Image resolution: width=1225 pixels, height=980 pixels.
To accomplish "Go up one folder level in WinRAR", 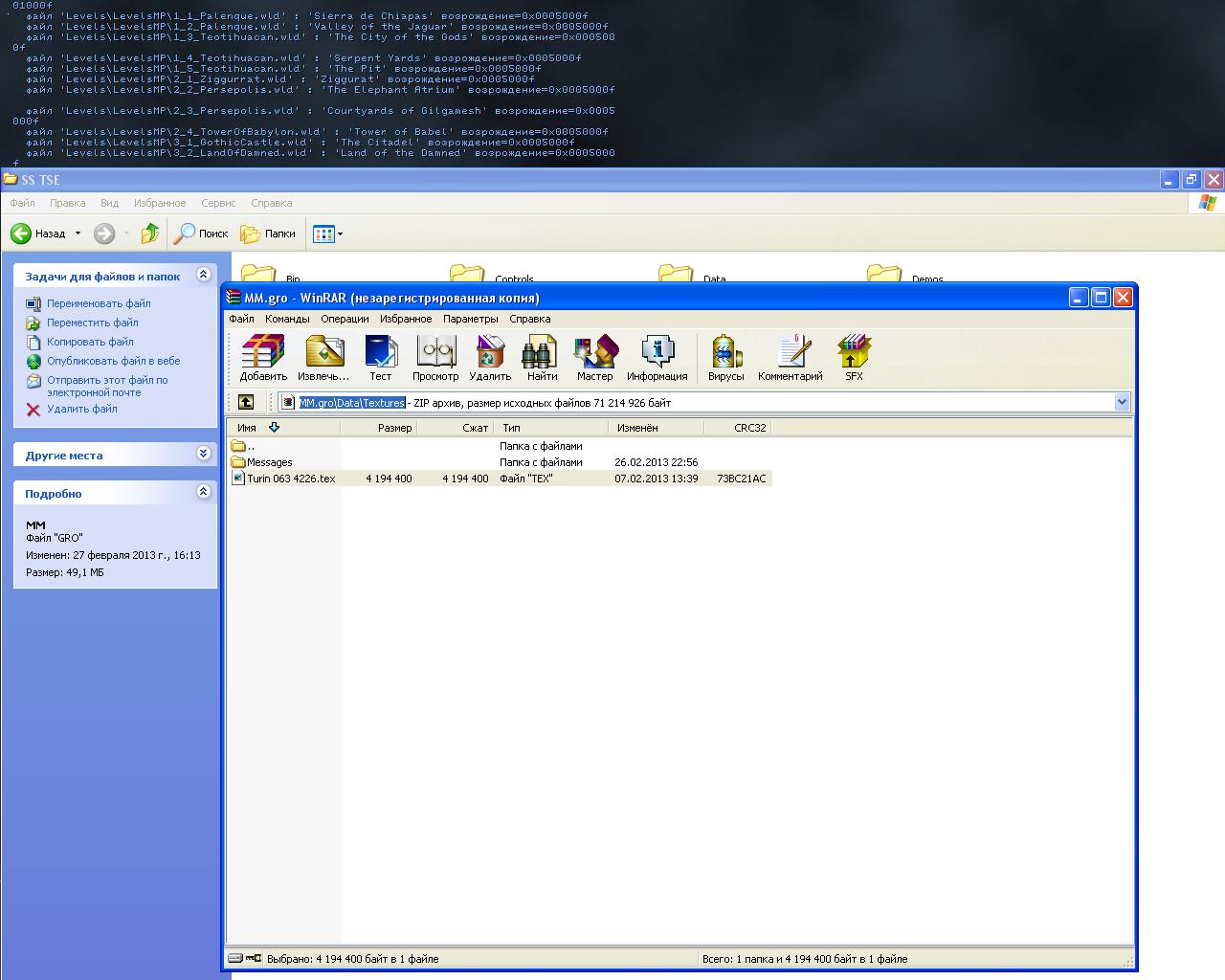I will [246, 402].
